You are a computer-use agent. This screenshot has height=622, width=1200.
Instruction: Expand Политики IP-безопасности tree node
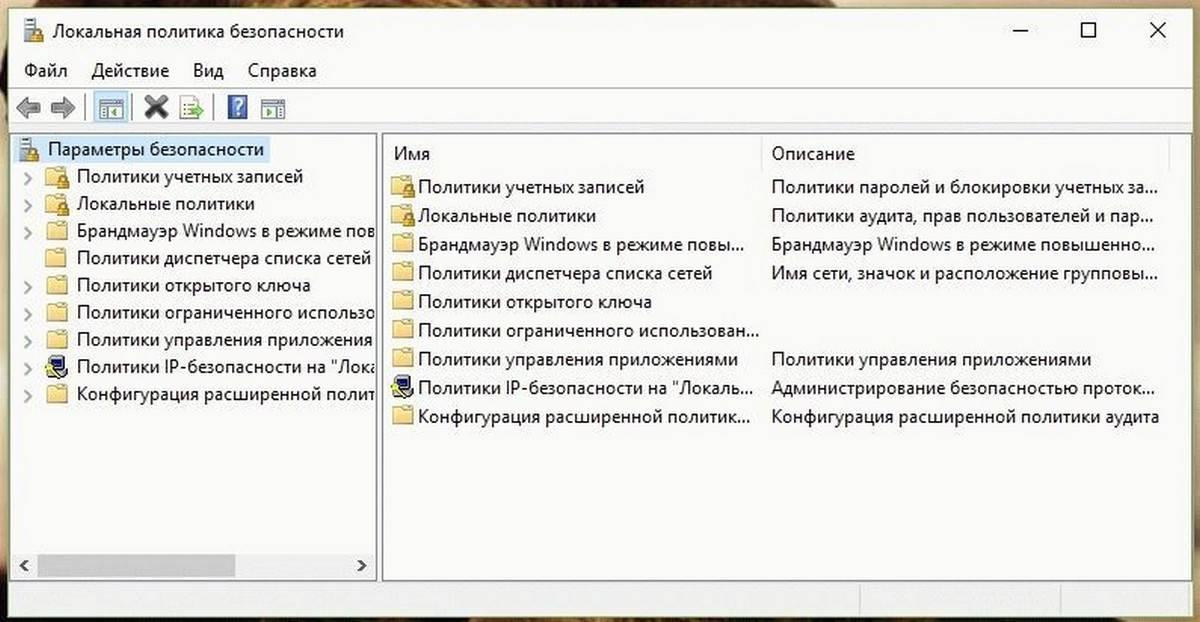(x=28, y=367)
